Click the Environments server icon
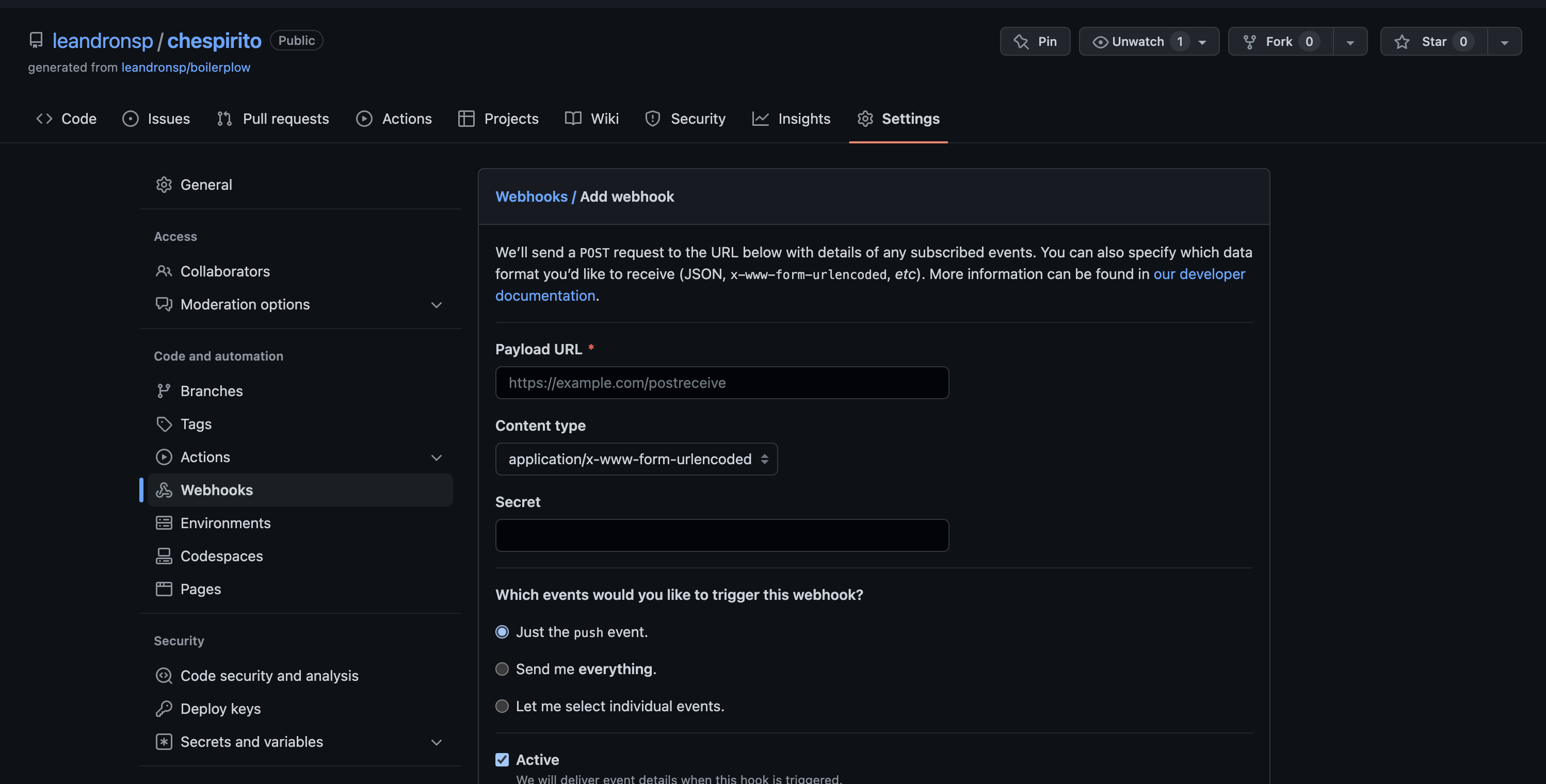This screenshot has height=784, width=1546. [164, 523]
